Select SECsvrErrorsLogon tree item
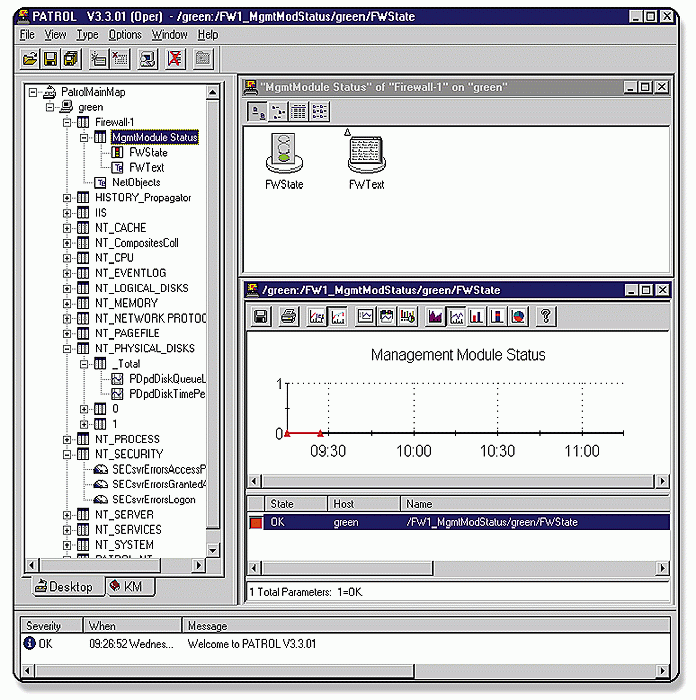Viewport: 696px width, 700px height. [154, 500]
